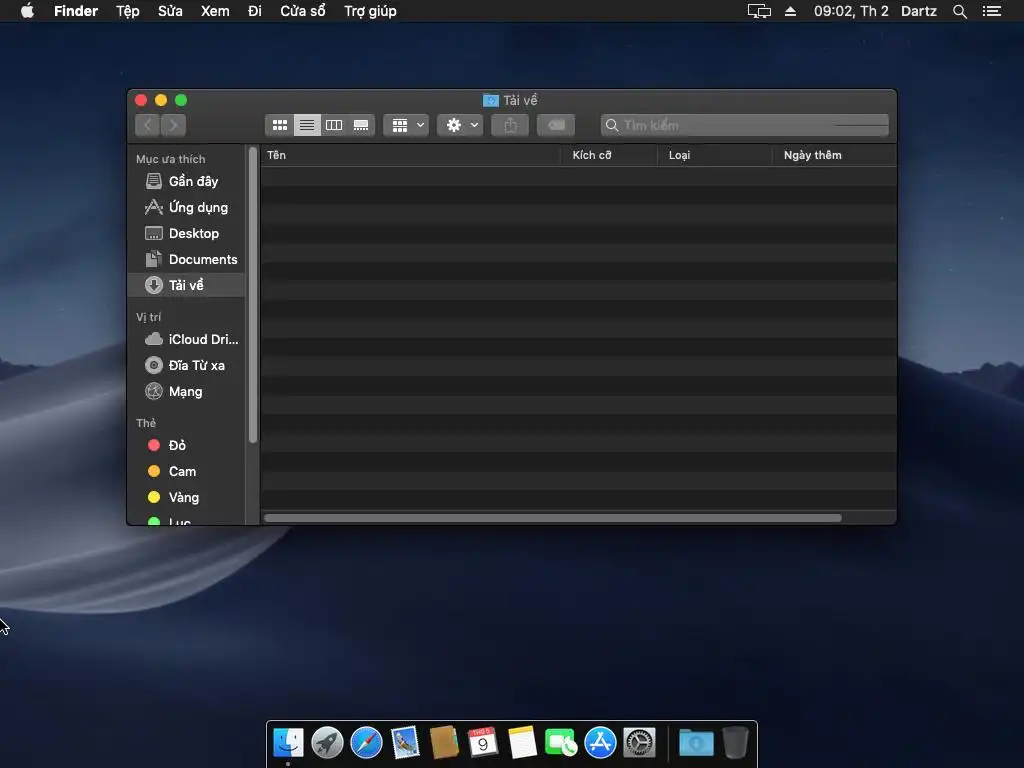Open FaceTime in the Dock

(x=561, y=743)
